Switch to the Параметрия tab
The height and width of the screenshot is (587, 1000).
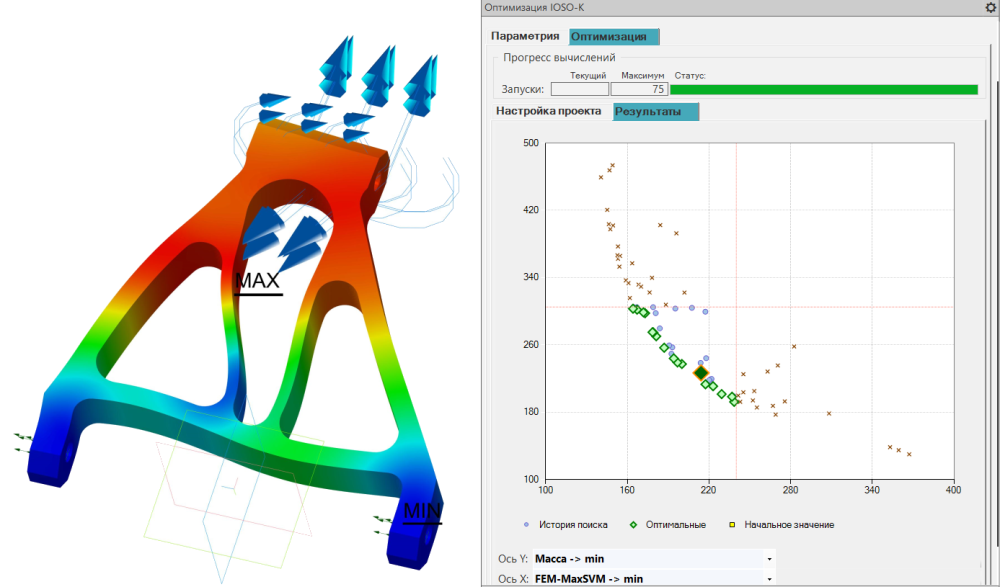[x=525, y=36]
